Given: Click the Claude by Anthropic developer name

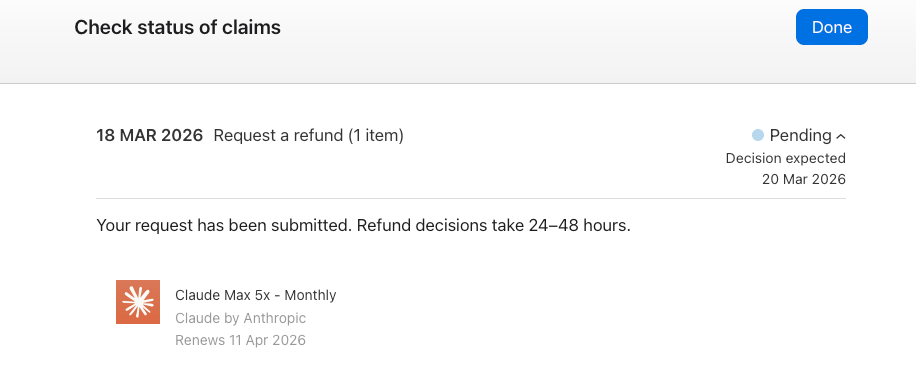Looking at the screenshot, I should 240,318.
